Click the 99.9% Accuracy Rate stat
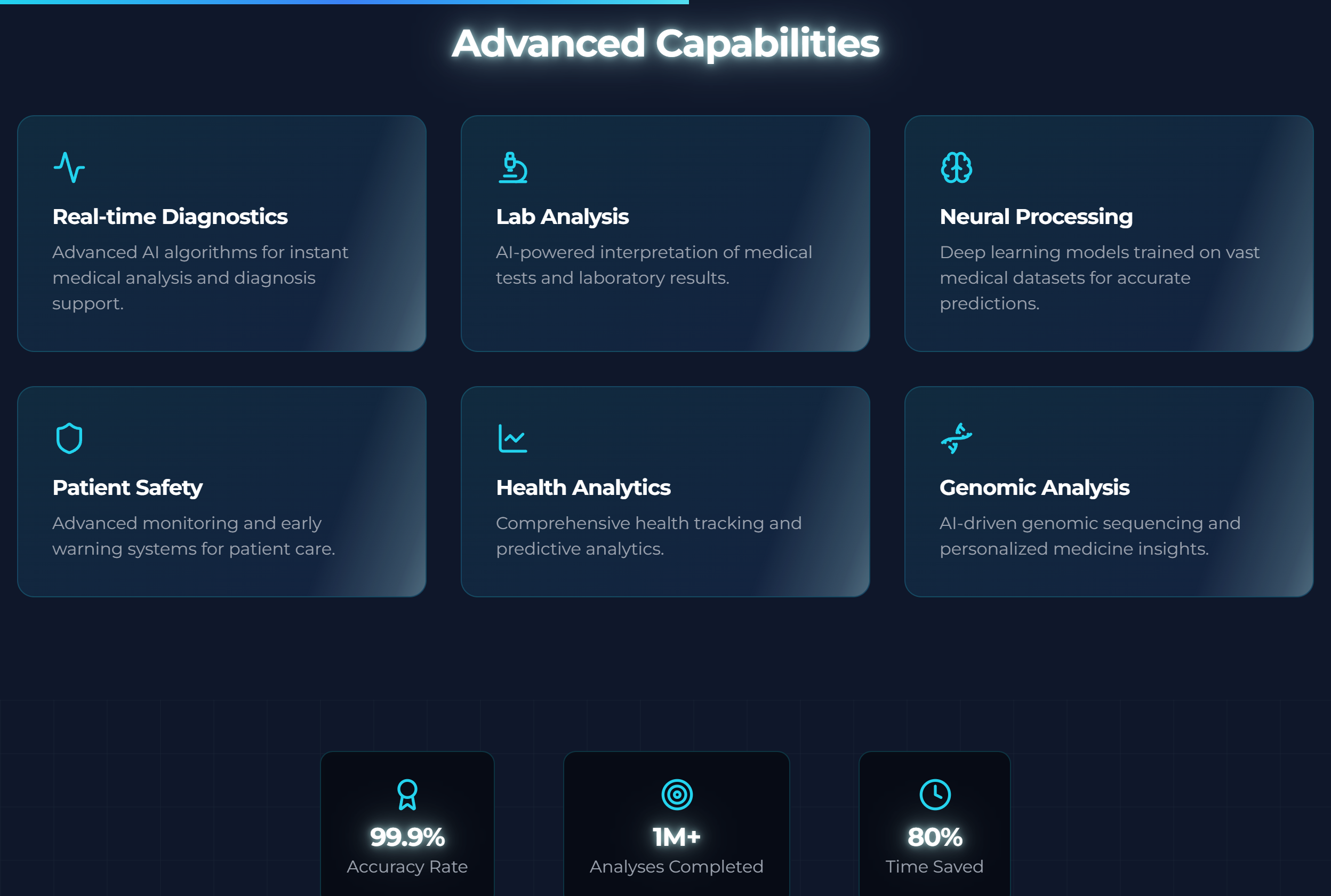1331x896 pixels. 407,837
